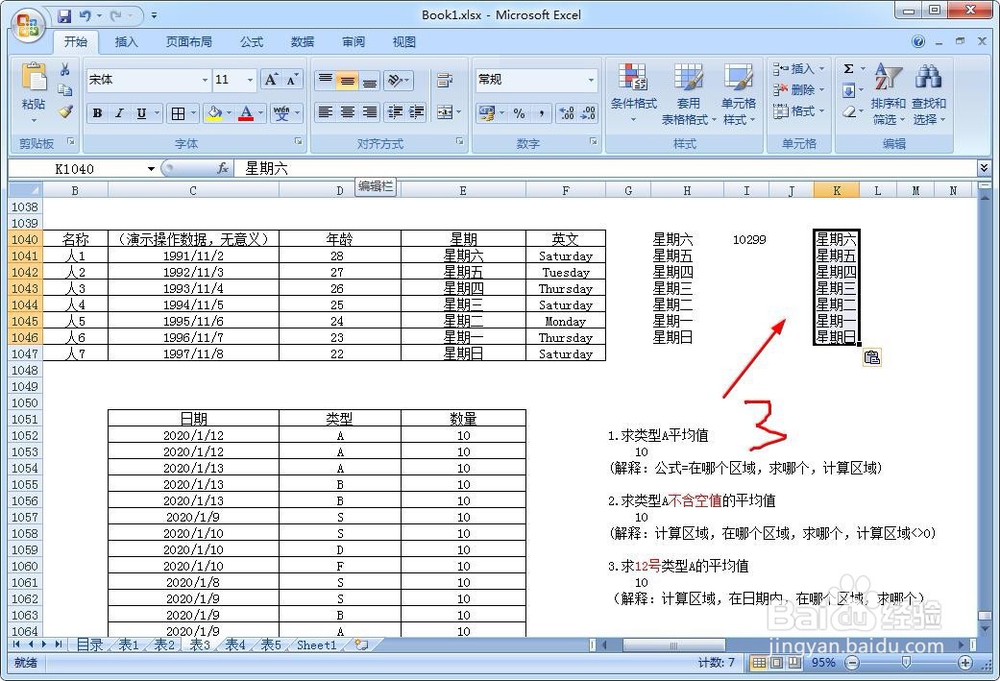The image size is (1000, 681).
Task: Click the AutoSum (Σ) icon
Action: coord(847,66)
